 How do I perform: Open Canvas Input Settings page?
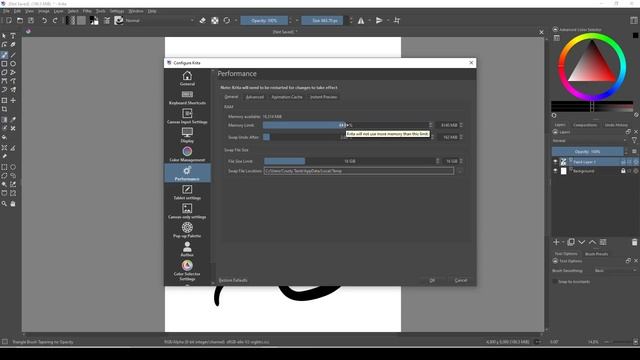coord(187,116)
